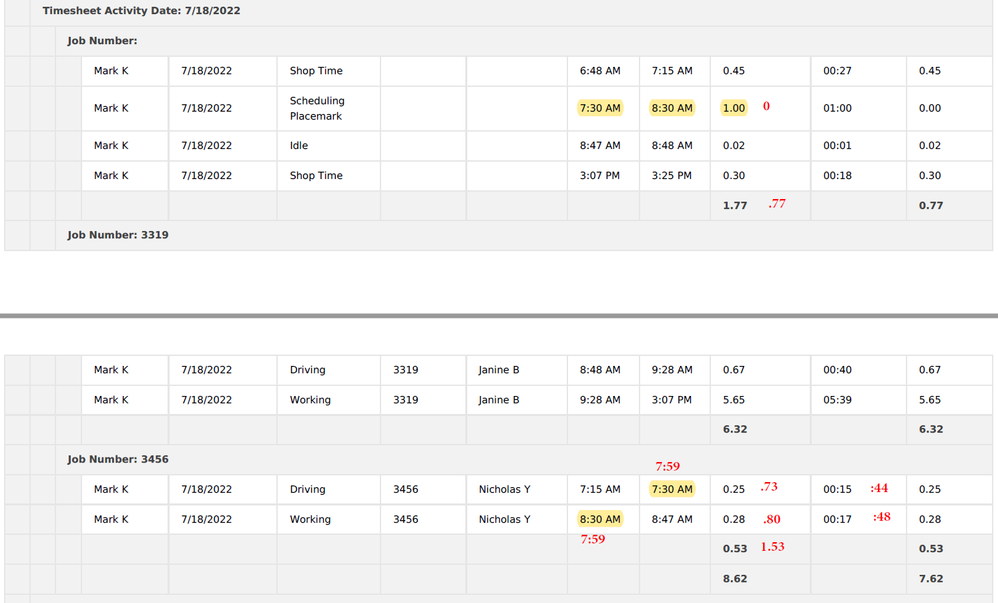
Task: Click the Shop Time entry starting 6:48 AM
Action: coord(315,70)
